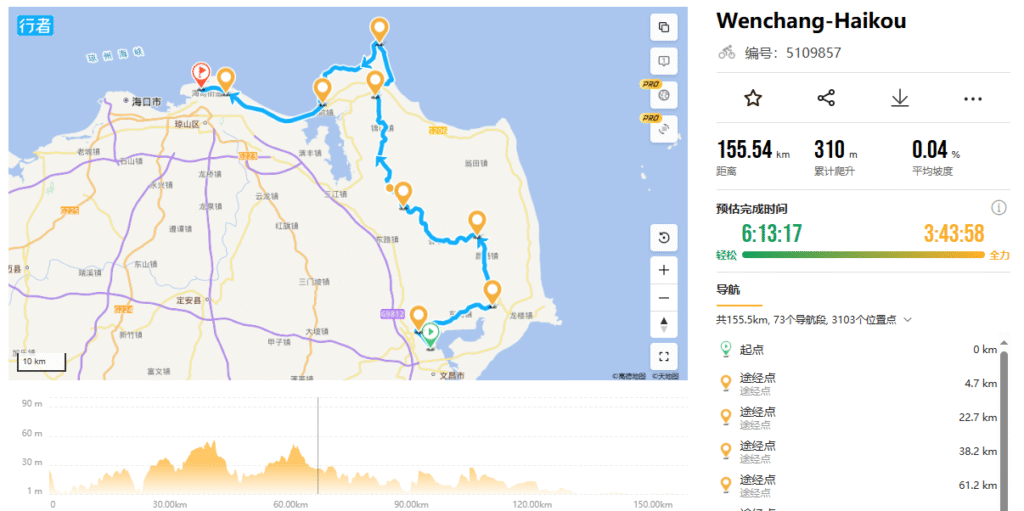Click the red finish flag marker on map

pyautogui.click(x=200, y=73)
